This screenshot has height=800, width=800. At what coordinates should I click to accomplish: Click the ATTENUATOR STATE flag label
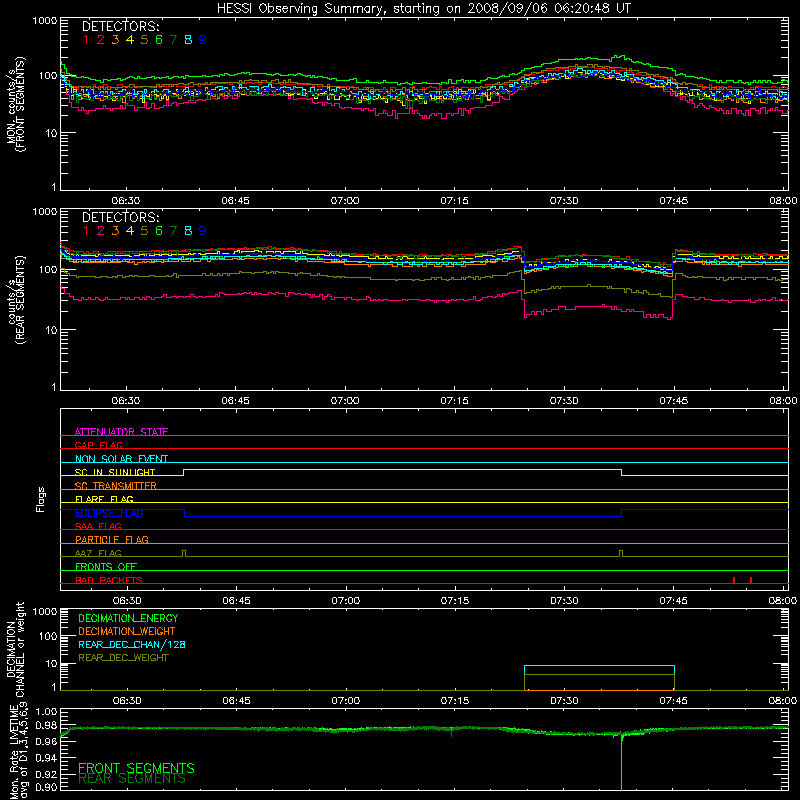pyautogui.click(x=121, y=432)
